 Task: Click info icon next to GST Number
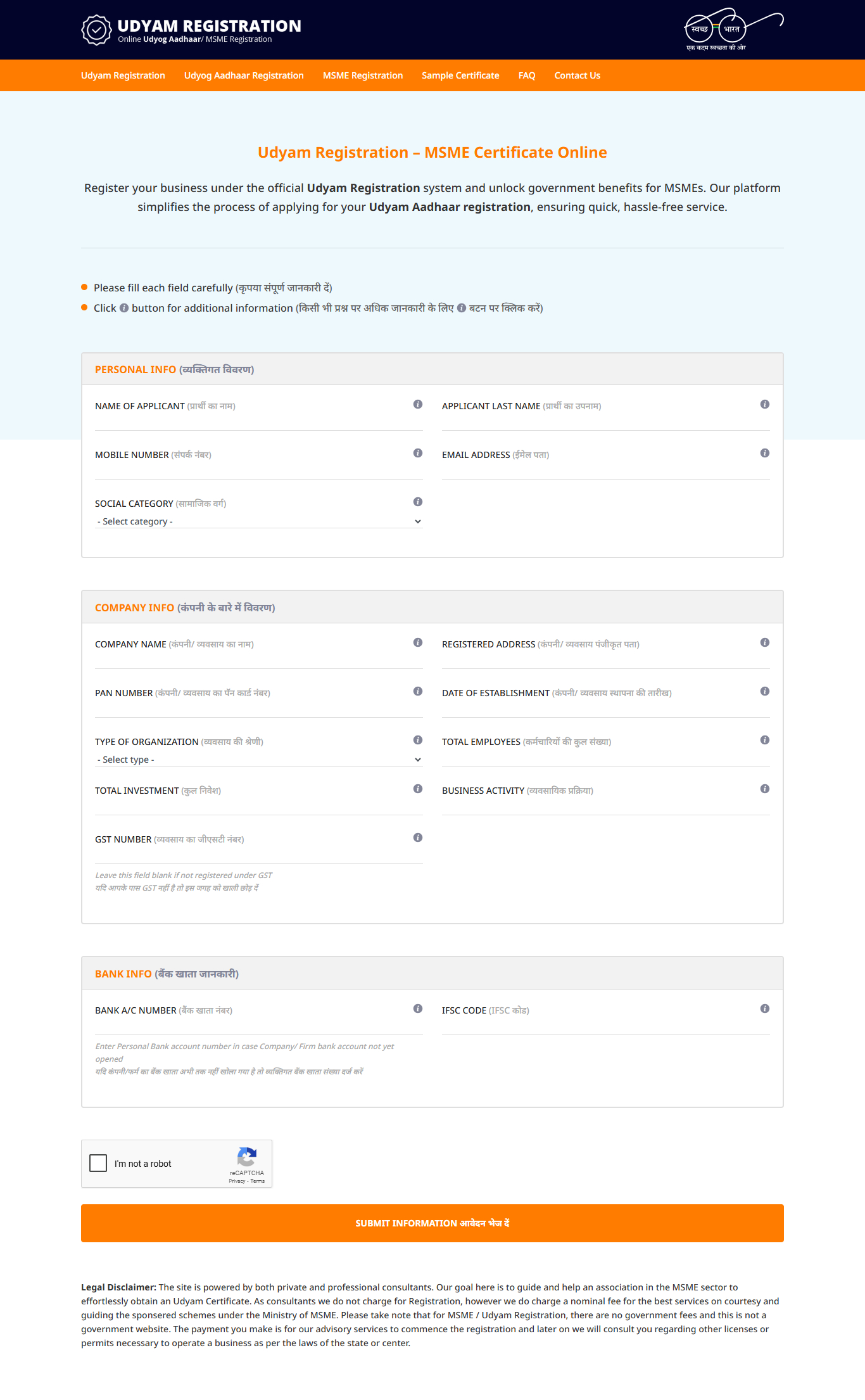pos(418,837)
